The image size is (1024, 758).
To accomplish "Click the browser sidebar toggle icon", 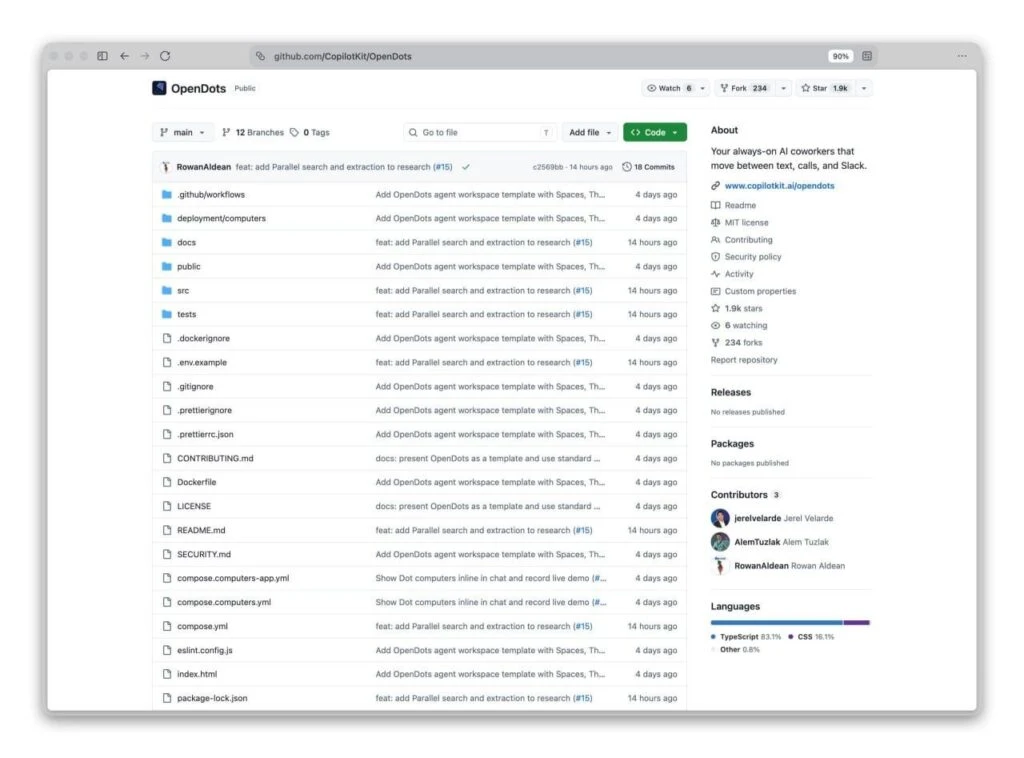I will 103,56.
